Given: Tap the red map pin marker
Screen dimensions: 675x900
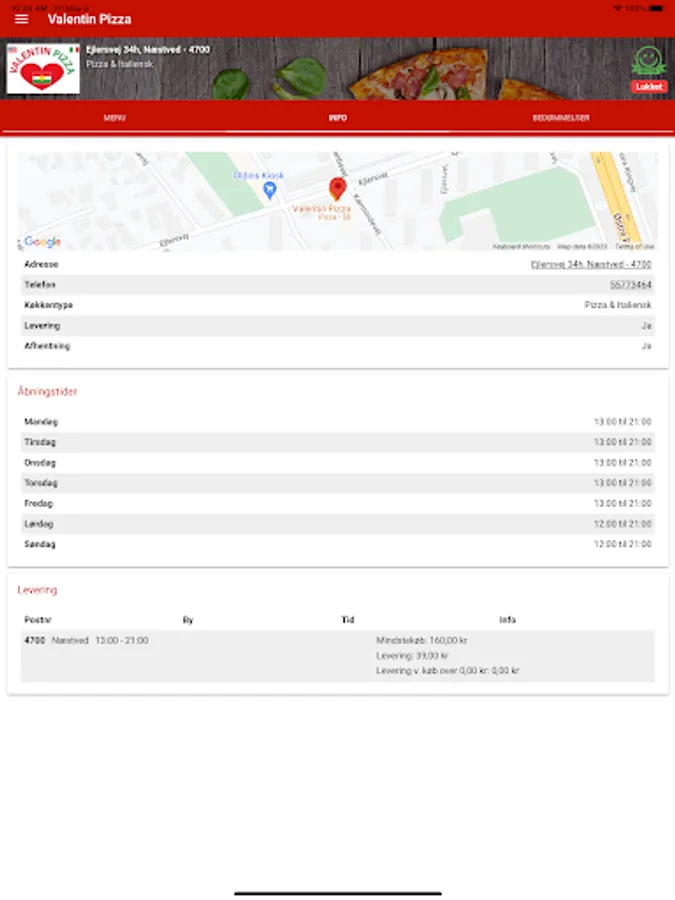Looking at the screenshot, I should point(338,189).
